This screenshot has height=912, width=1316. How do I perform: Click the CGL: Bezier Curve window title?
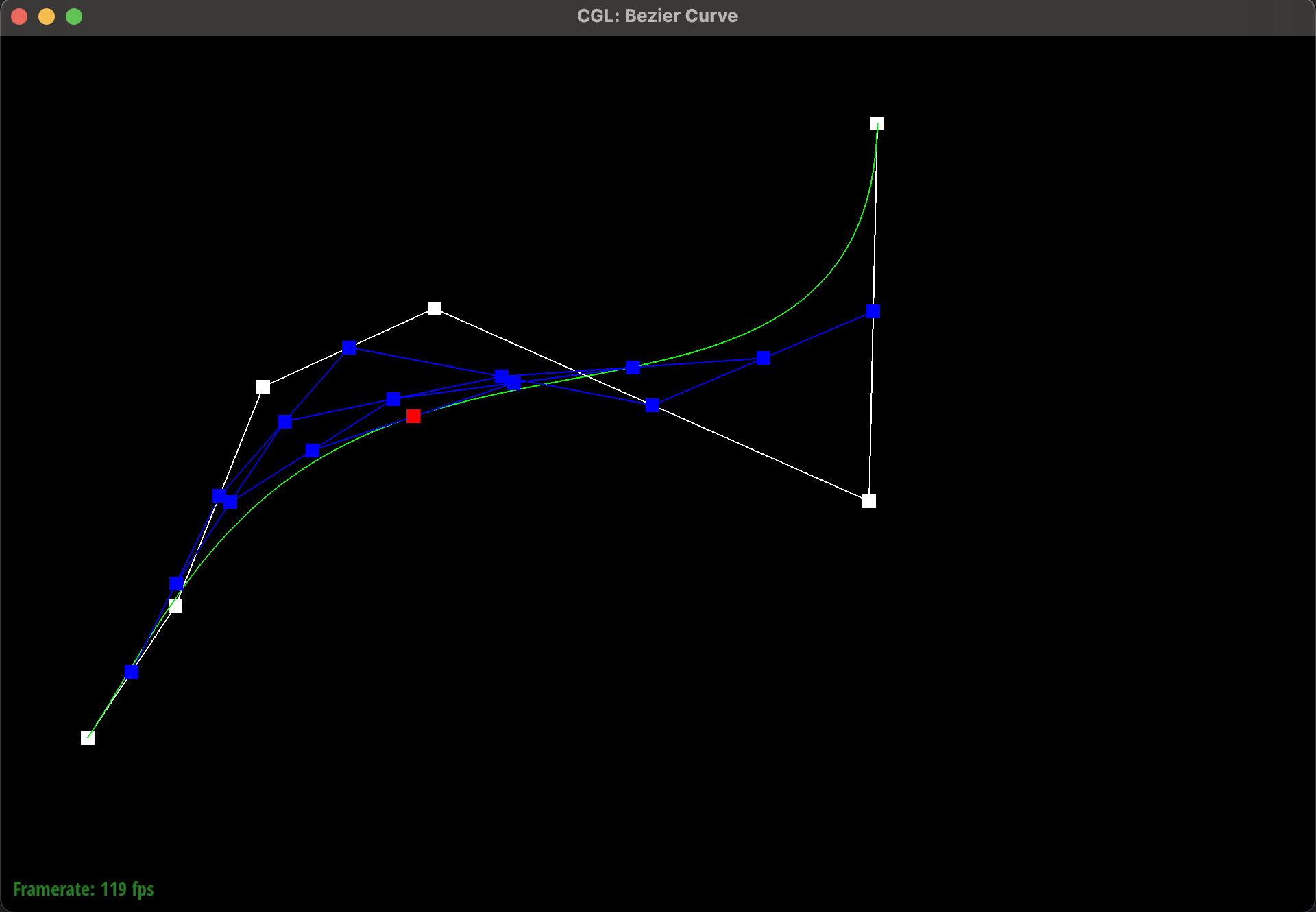[657, 16]
